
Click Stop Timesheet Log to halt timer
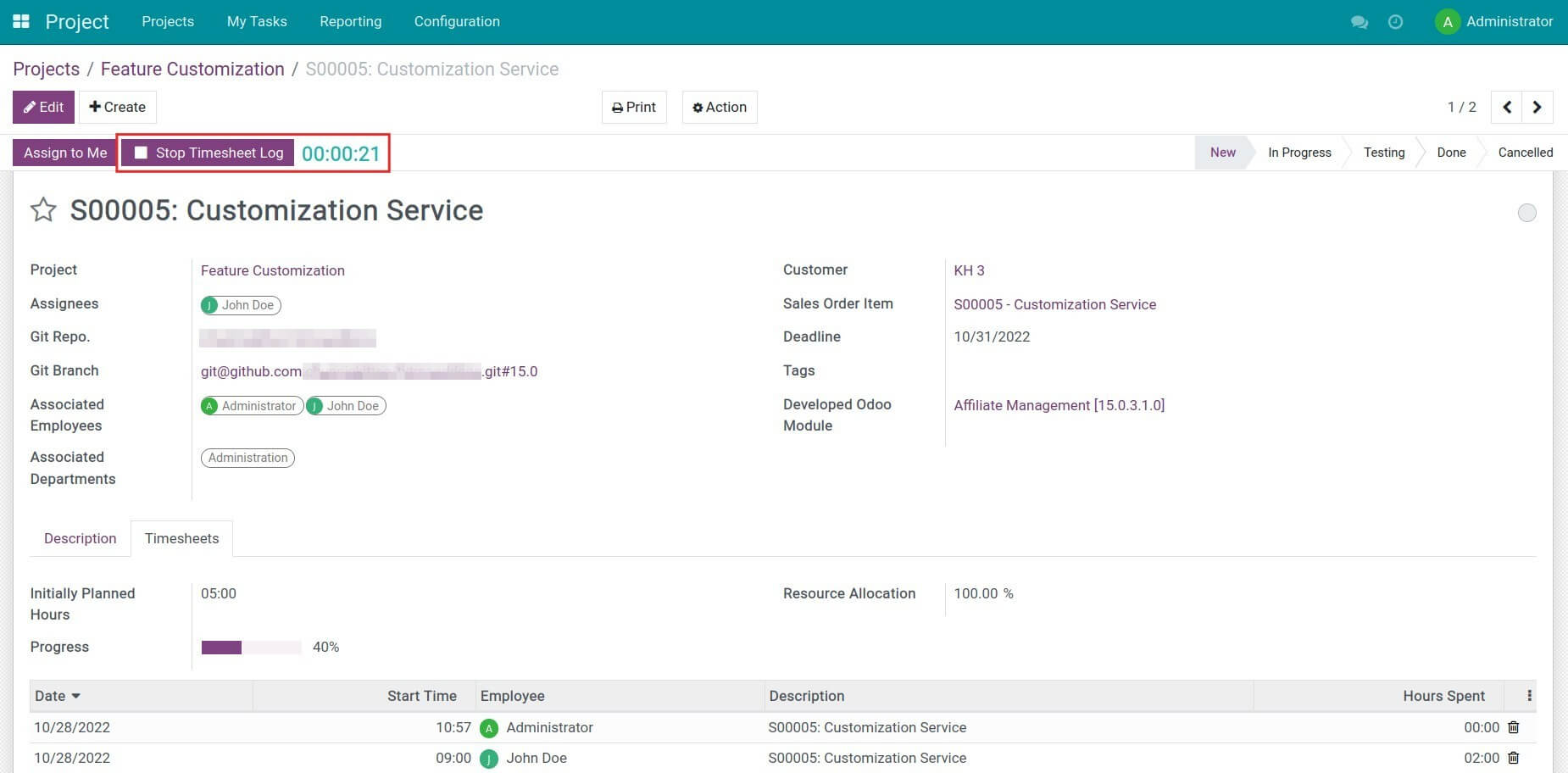[206, 153]
